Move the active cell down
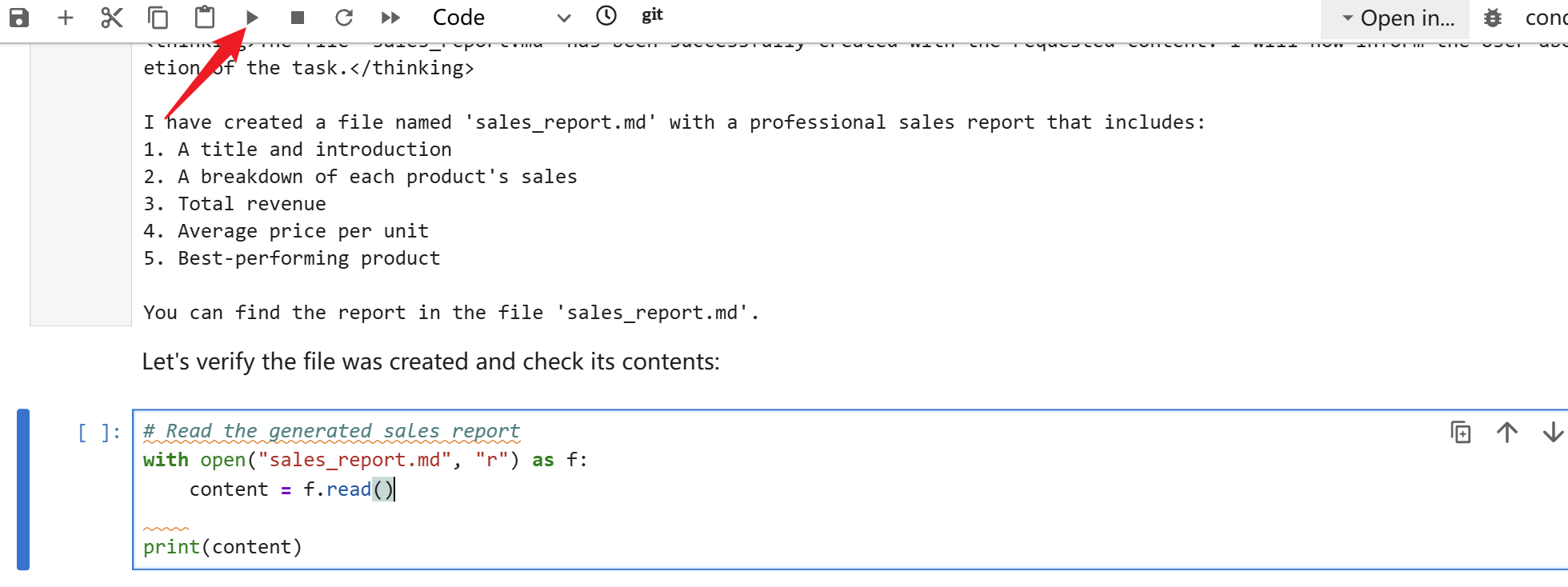This screenshot has height=587, width=1568. click(x=1553, y=433)
